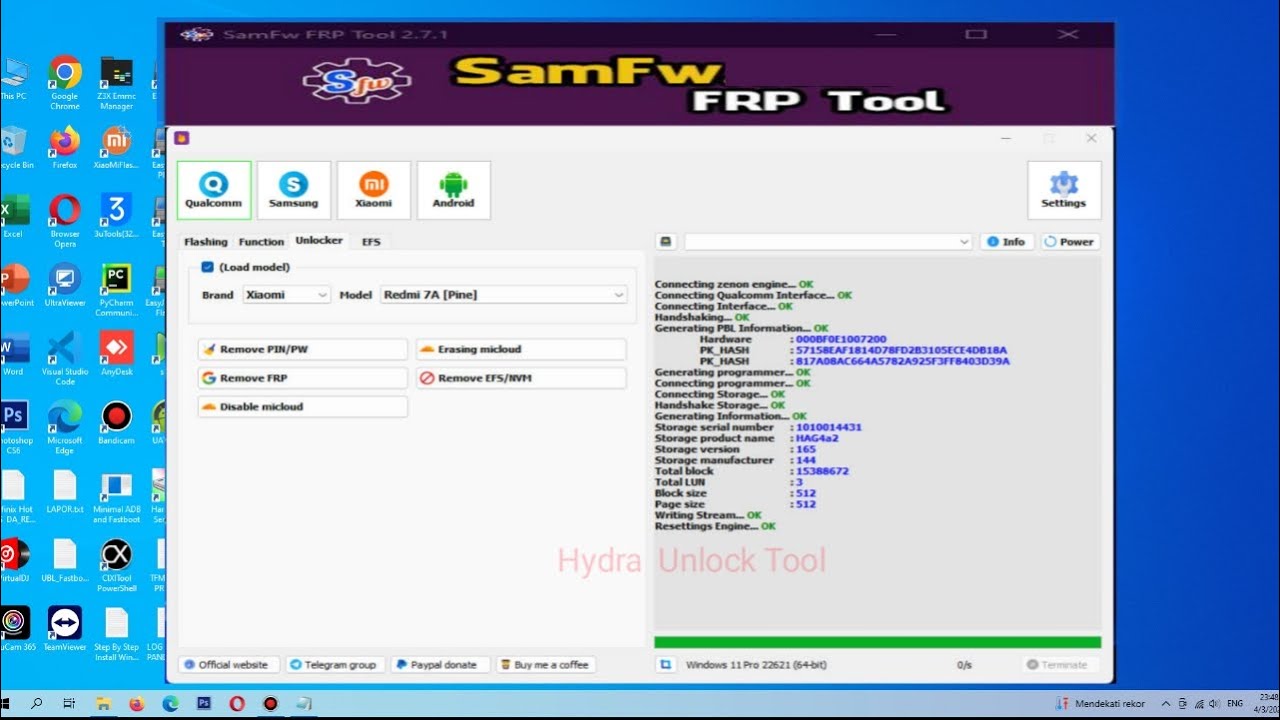Select the Android platform icon
Screen dimensions: 1280x720
pyautogui.click(x=453, y=190)
